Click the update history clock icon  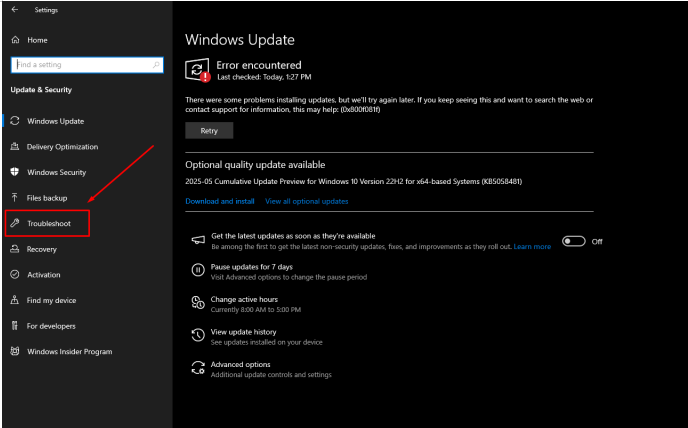point(198,335)
